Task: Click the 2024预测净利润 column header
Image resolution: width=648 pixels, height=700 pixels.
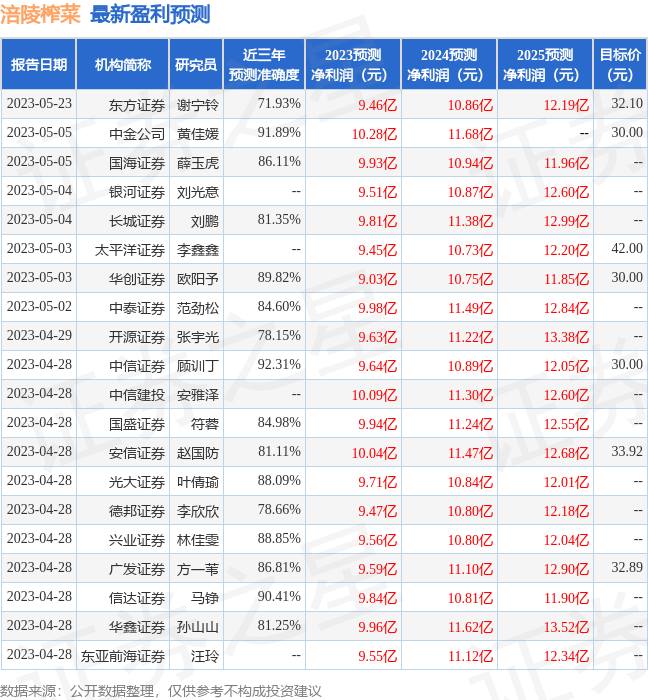Action: tap(449, 64)
